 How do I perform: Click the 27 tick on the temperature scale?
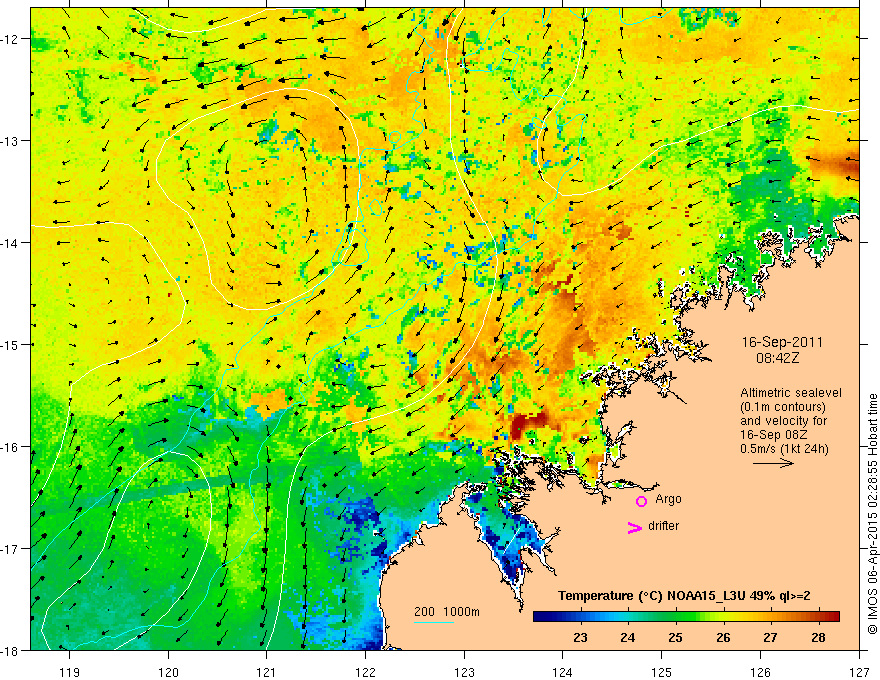tap(771, 637)
